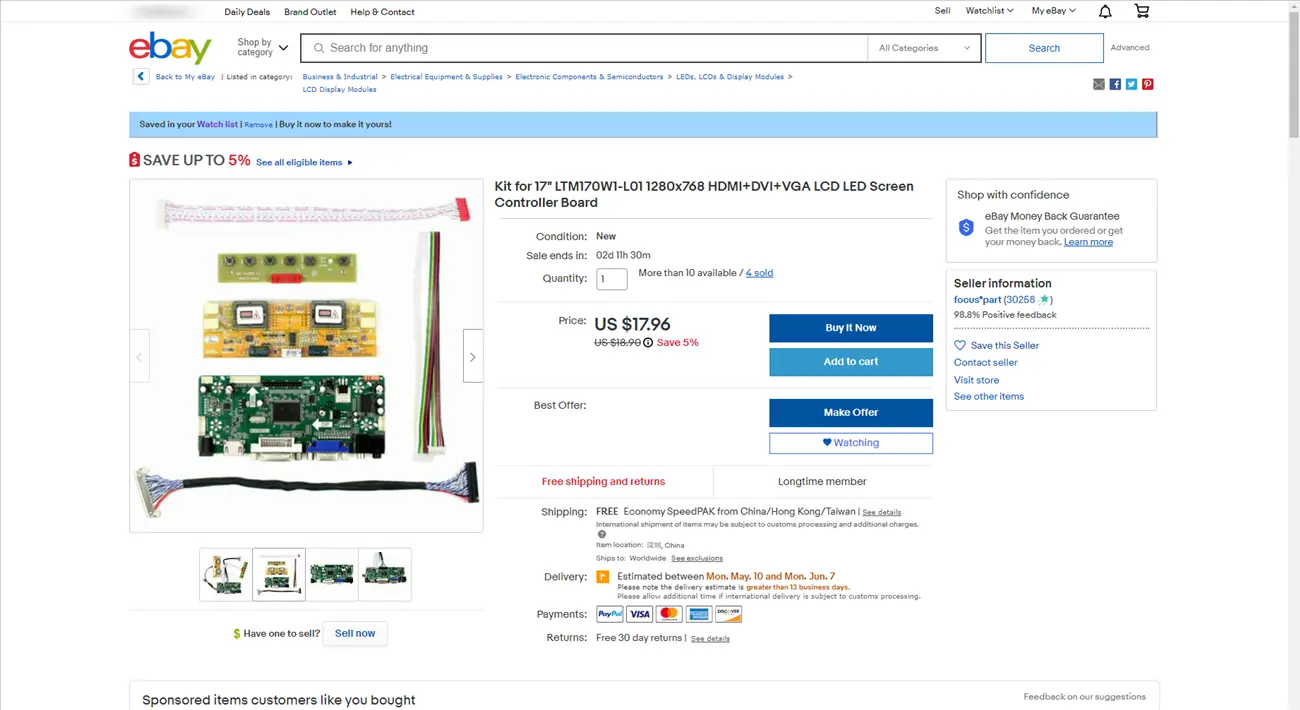Open All Categories dropdown
This screenshot has height=710, width=1300.
coord(924,48)
